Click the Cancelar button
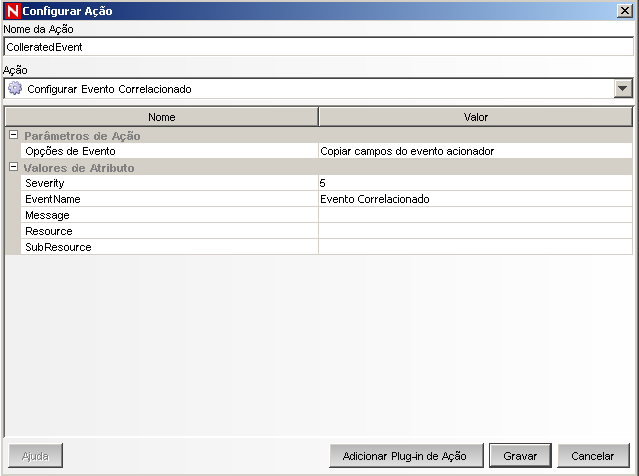This screenshot has height=476, width=639. point(592,455)
